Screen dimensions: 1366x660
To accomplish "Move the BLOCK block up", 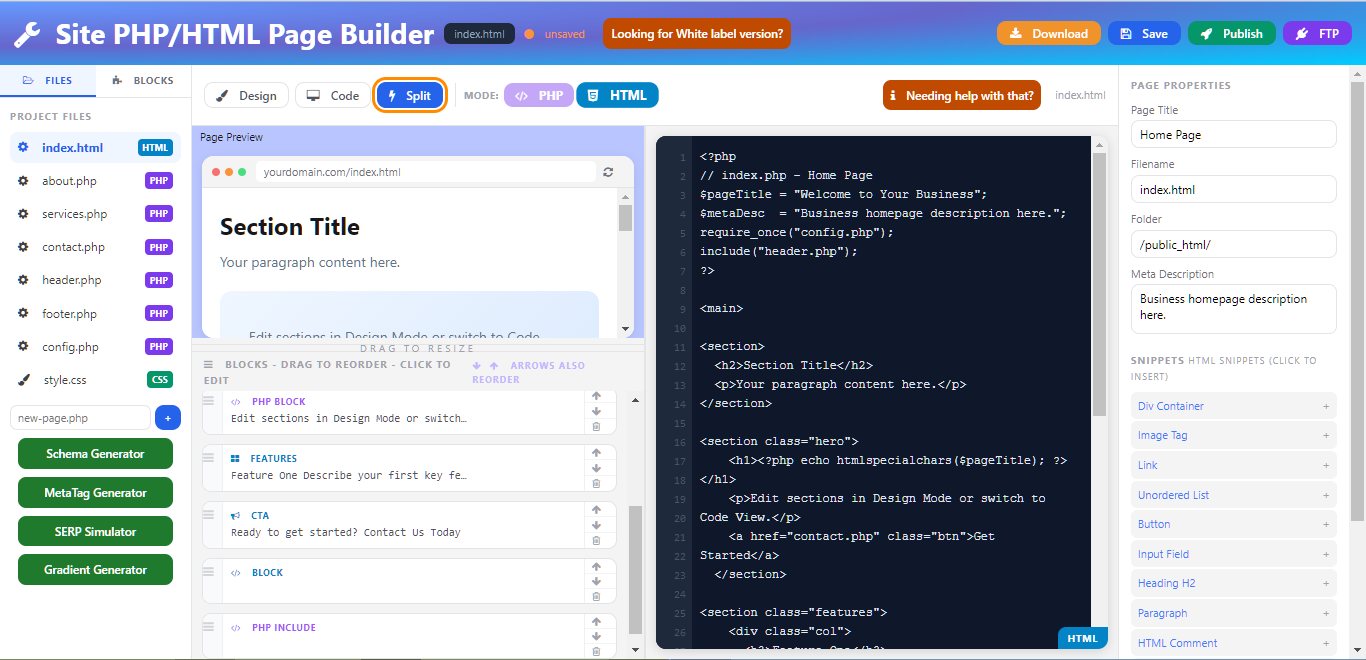I will click(596, 566).
